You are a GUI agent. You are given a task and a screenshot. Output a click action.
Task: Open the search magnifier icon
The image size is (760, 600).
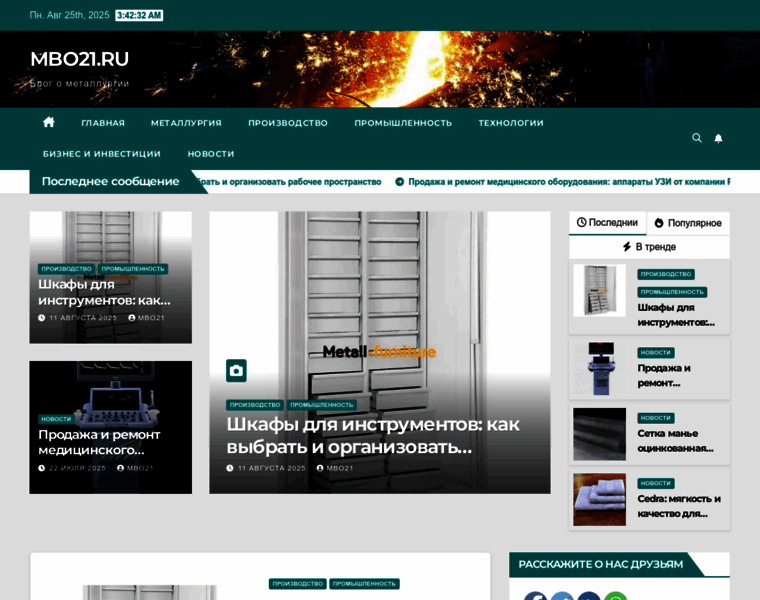point(697,138)
